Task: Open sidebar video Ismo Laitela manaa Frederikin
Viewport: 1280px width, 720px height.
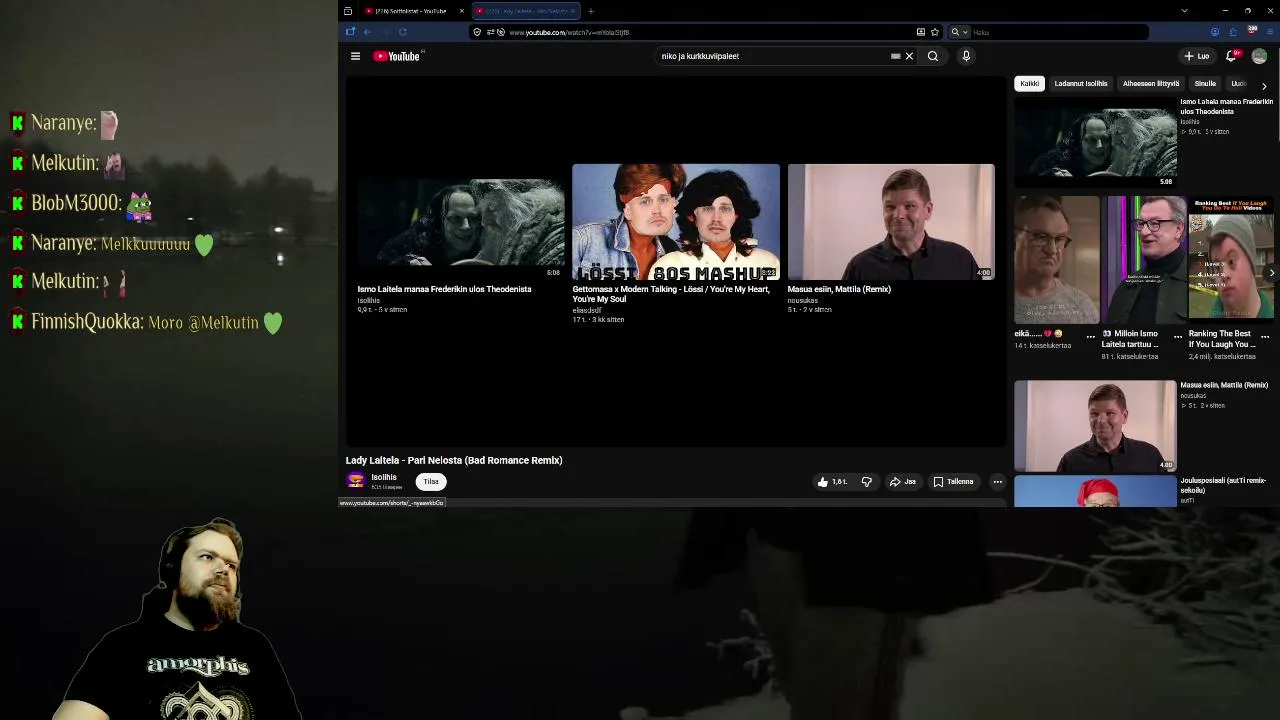Action: tap(1095, 141)
